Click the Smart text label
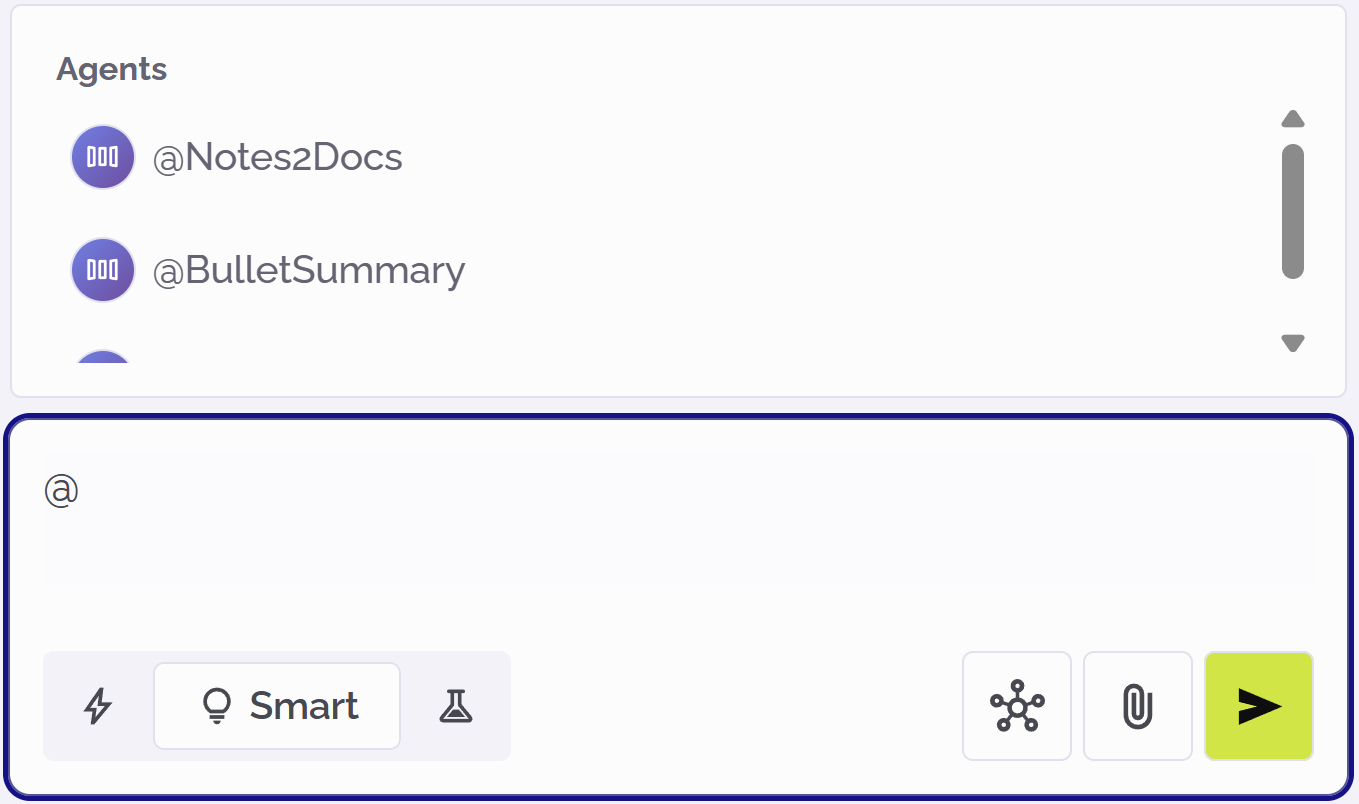This screenshot has height=804, width=1359. (x=304, y=706)
